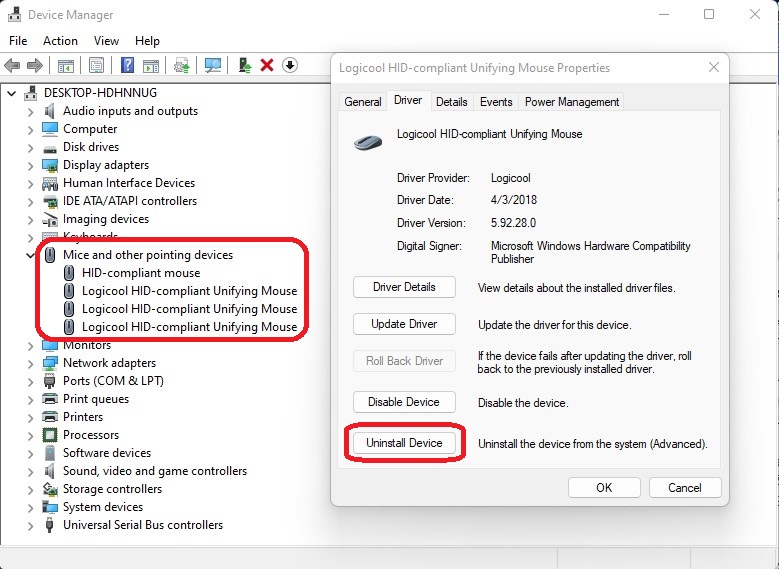Image resolution: width=779 pixels, height=569 pixels.
Task: Click Scan for hardware changes monitor icon
Action: click(x=213, y=65)
